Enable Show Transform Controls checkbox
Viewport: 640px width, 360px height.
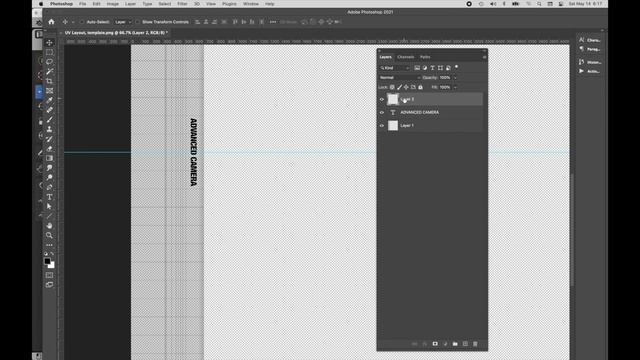pos(138,22)
